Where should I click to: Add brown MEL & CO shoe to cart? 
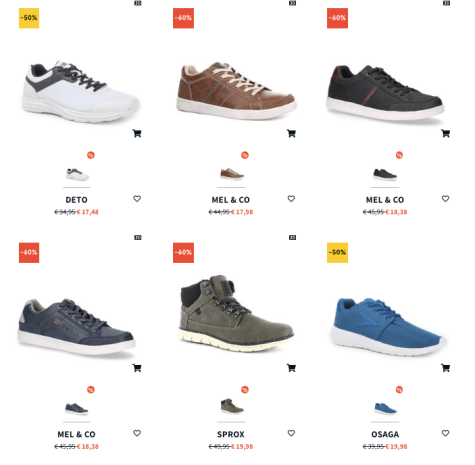(x=291, y=133)
